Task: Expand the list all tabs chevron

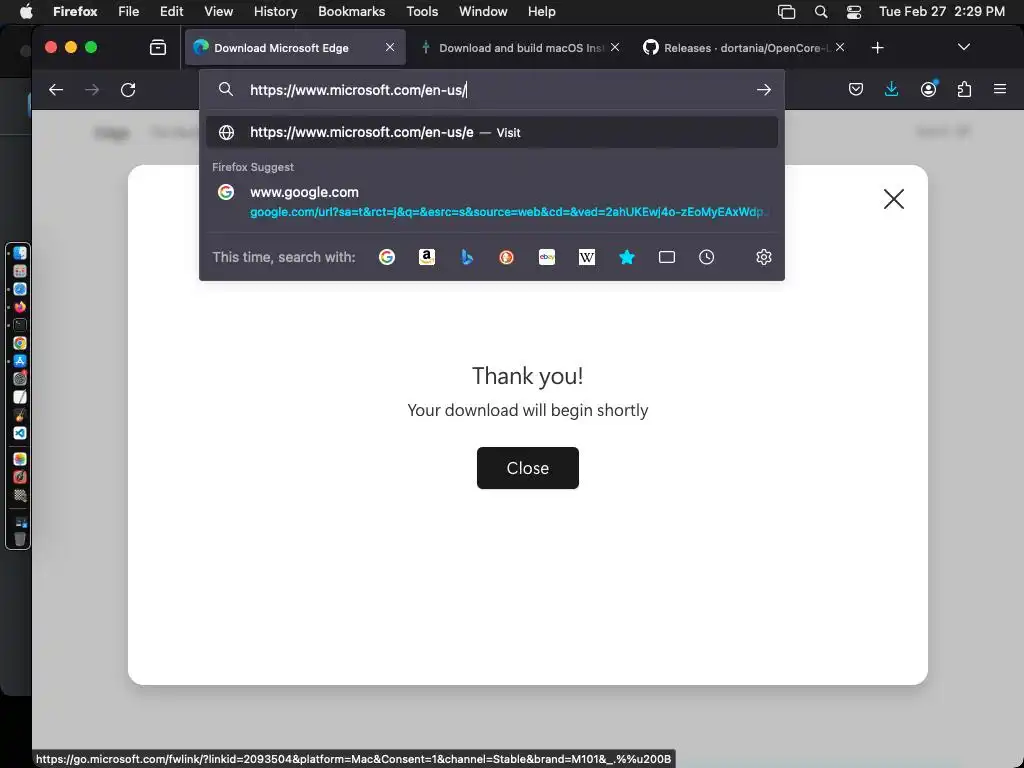Action: [963, 48]
